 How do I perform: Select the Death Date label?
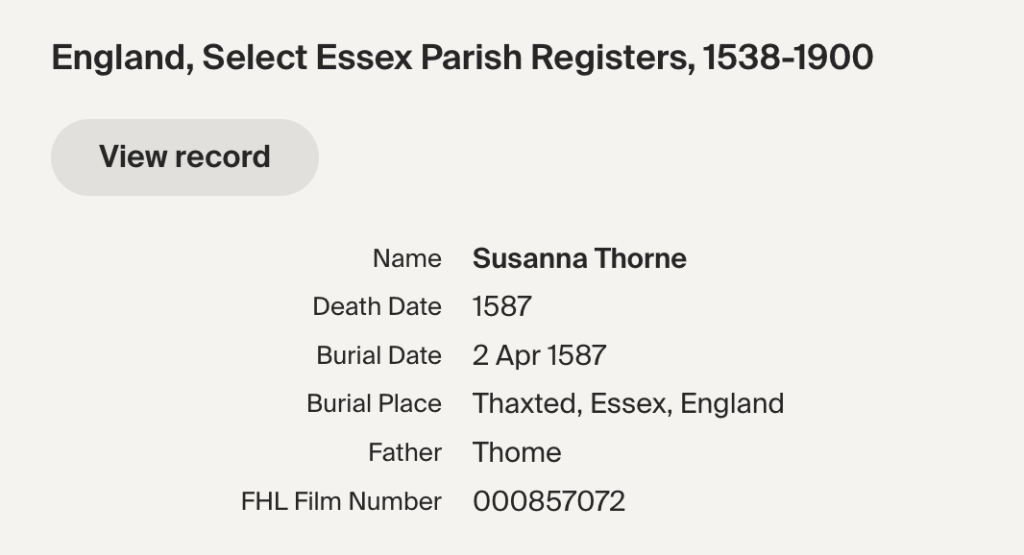coord(377,307)
